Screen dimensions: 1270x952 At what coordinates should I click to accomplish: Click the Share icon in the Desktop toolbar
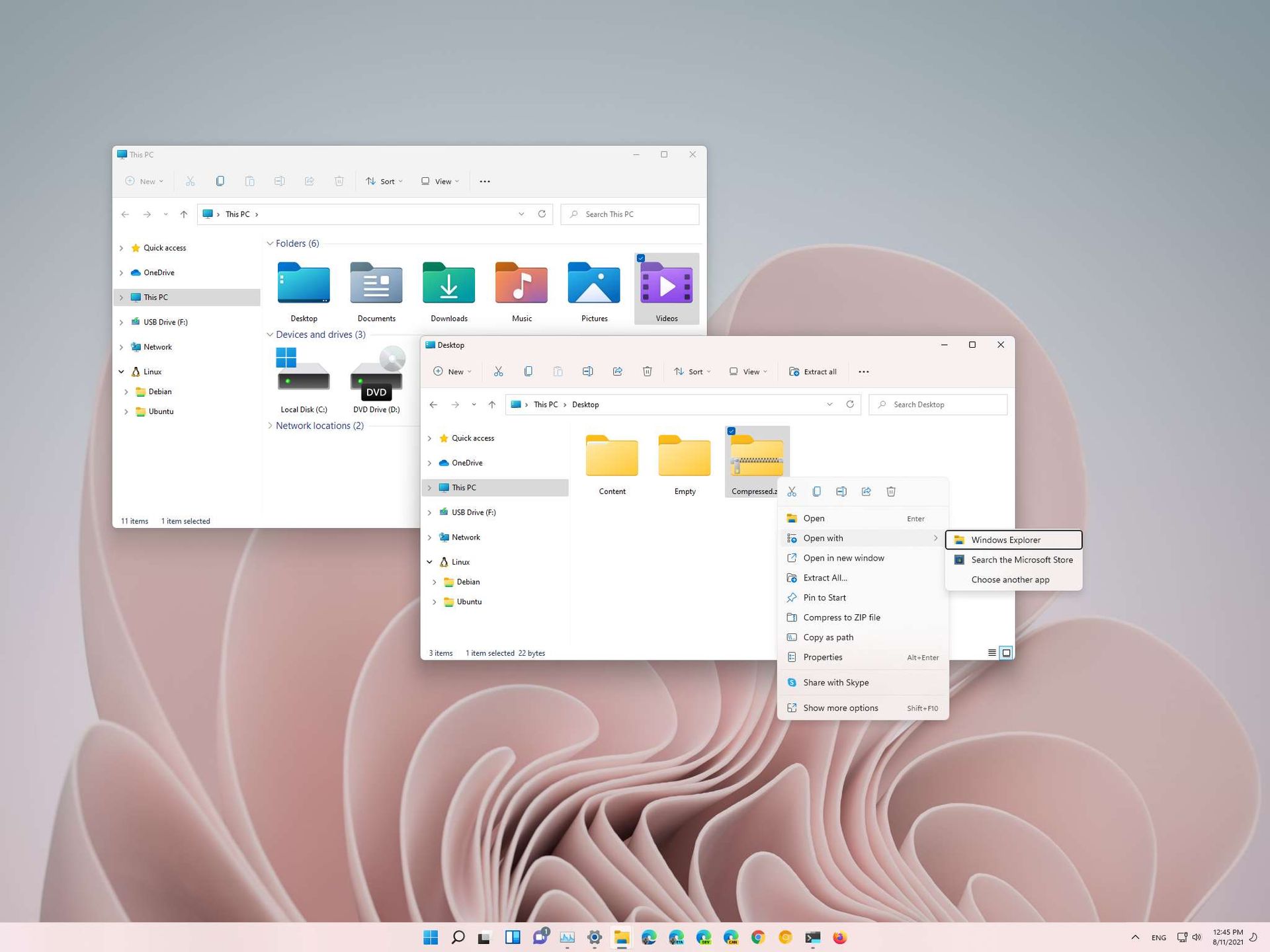(x=617, y=371)
